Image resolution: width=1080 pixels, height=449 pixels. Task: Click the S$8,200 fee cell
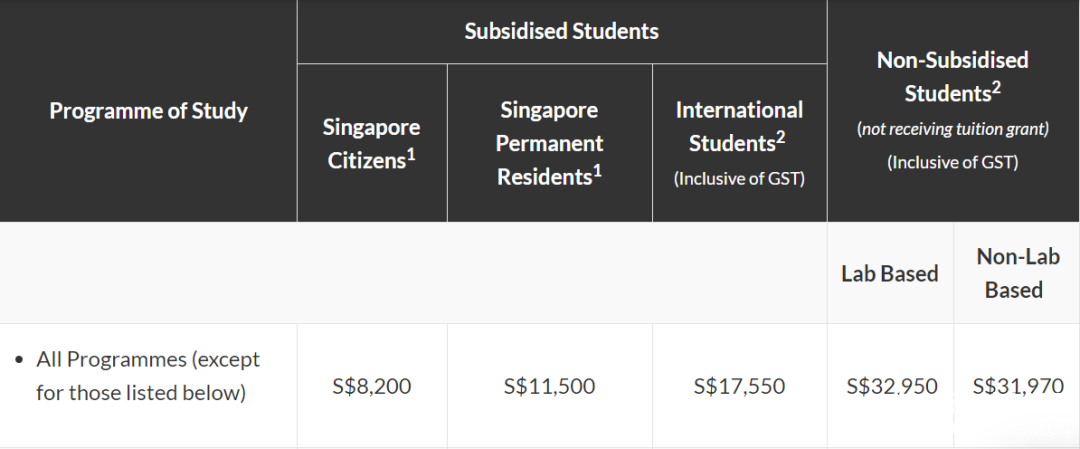(x=371, y=386)
